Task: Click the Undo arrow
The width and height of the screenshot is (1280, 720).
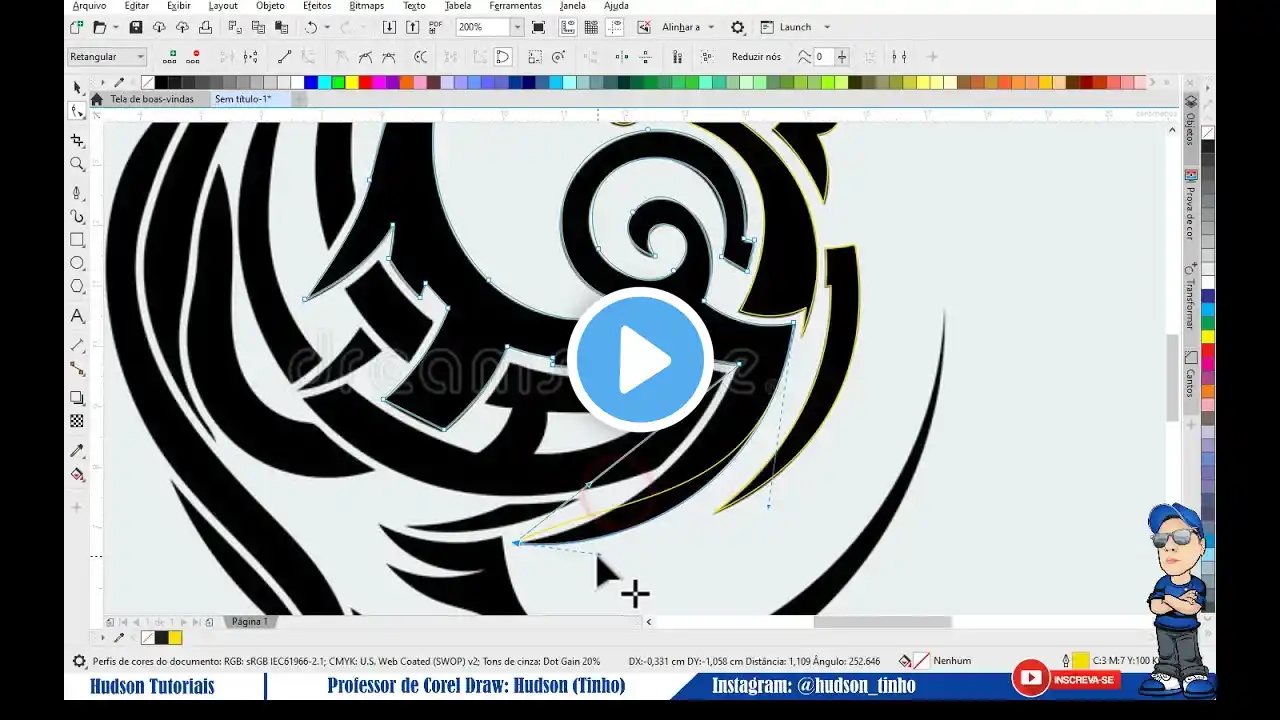Action: pyautogui.click(x=311, y=27)
